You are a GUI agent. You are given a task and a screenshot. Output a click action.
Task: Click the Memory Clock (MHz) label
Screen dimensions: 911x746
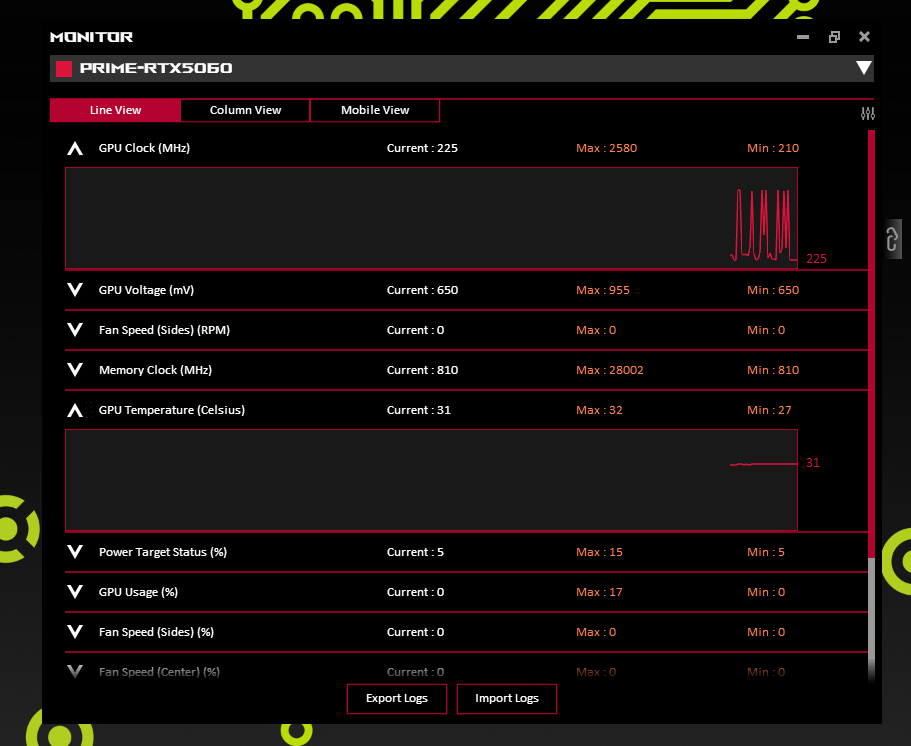pos(155,370)
